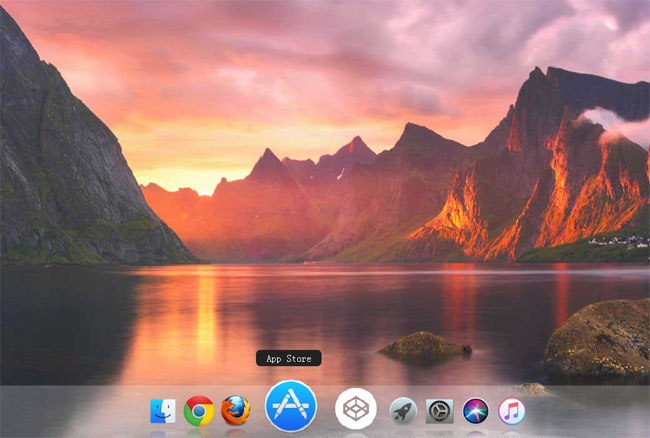The image size is (650, 438).
Task: Open the Firefox browser
Action: click(235, 410)
